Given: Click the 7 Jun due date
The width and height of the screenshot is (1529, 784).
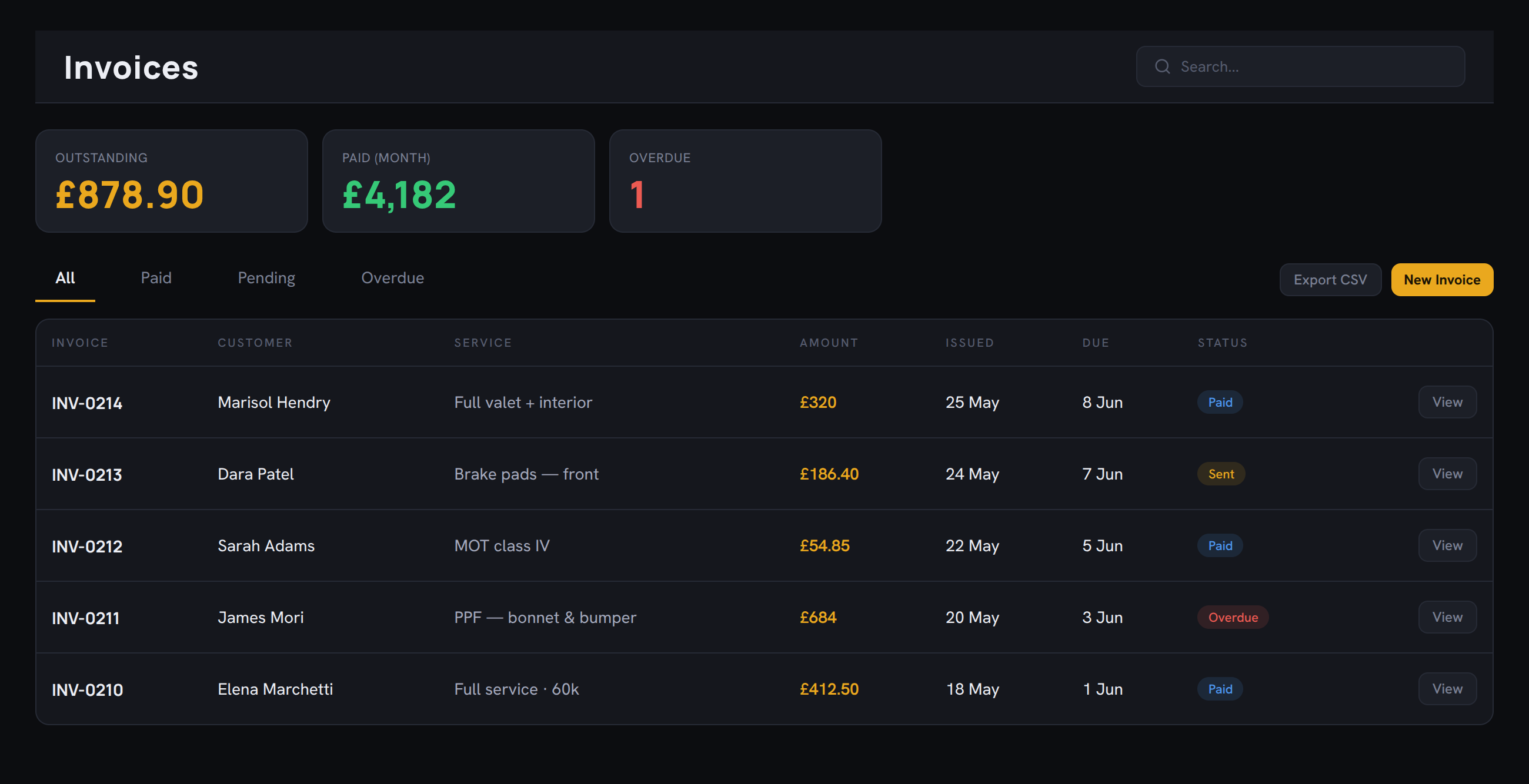Looking at the screenshot, I should tap(1102, 474).
